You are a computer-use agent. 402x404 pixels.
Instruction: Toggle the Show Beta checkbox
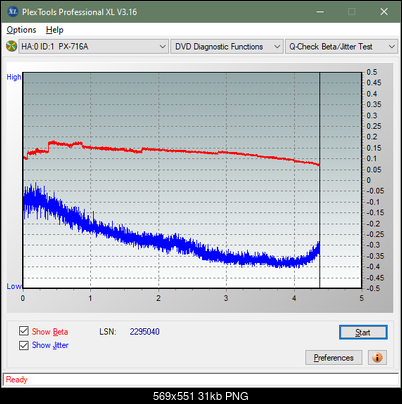24,331
